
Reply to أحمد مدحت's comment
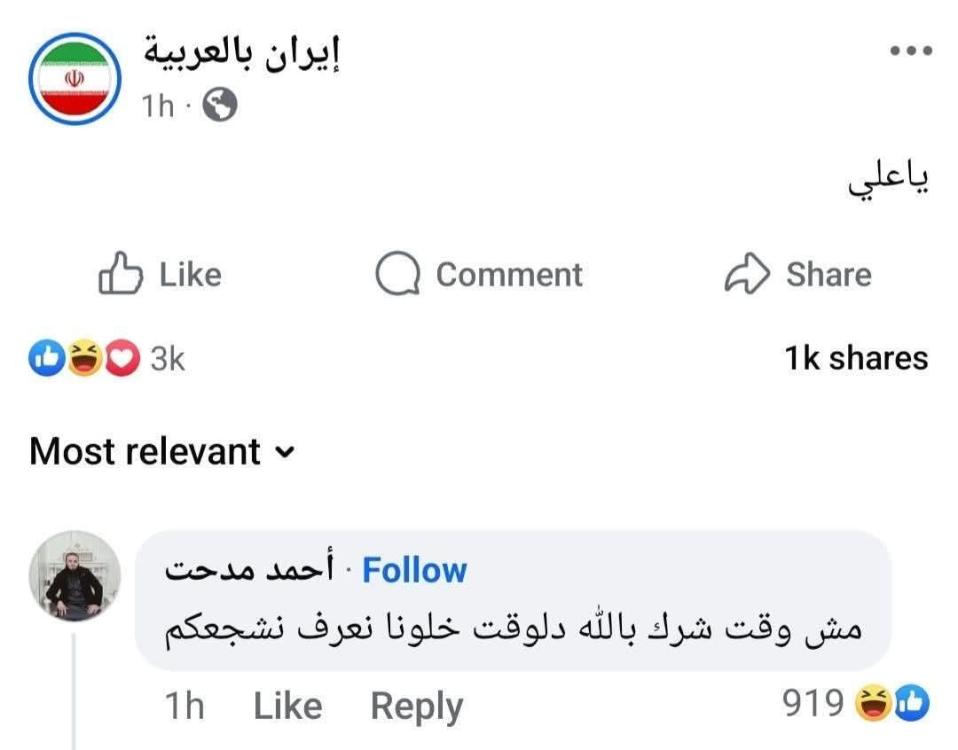[x=417, y=707]
